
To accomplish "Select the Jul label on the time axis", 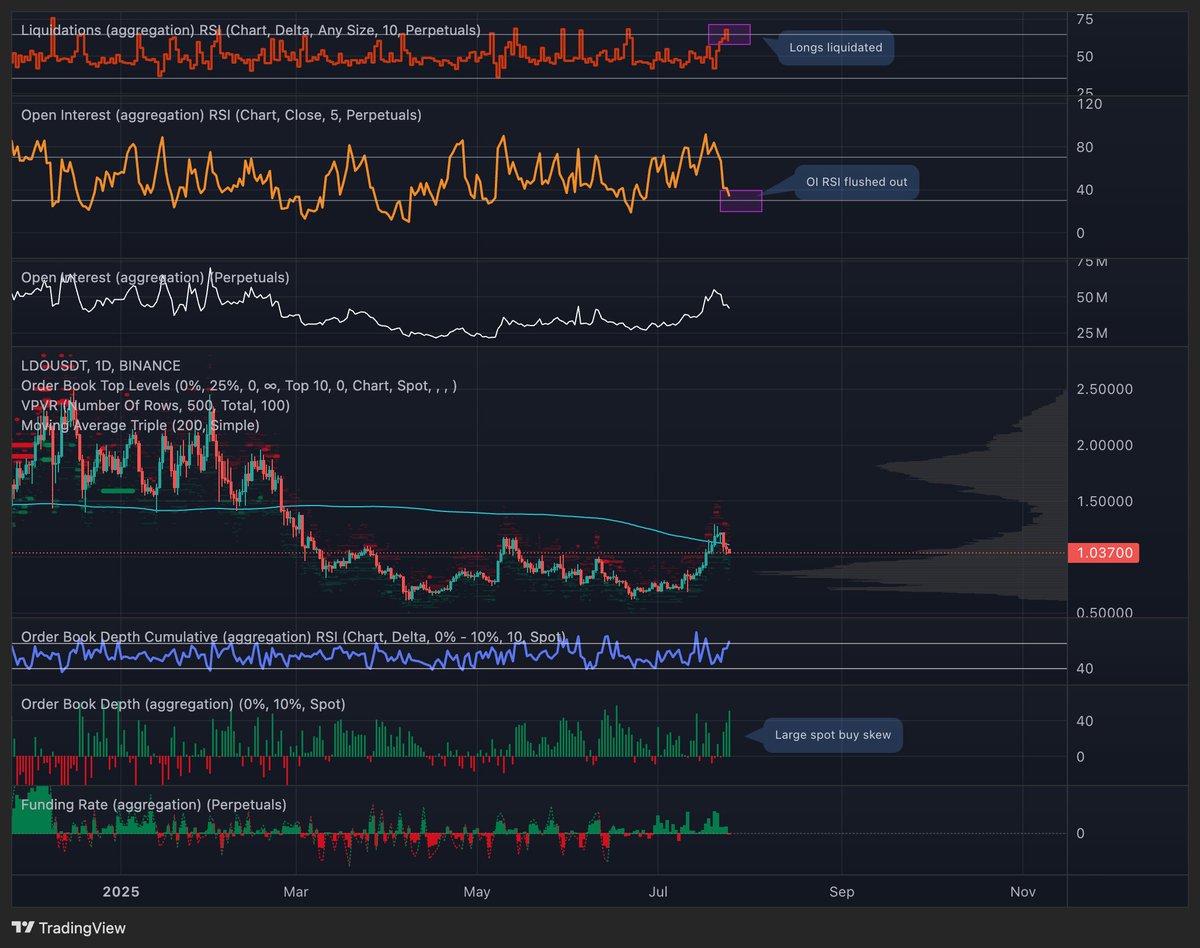I will pyautogui.click(x=658, y=891).
